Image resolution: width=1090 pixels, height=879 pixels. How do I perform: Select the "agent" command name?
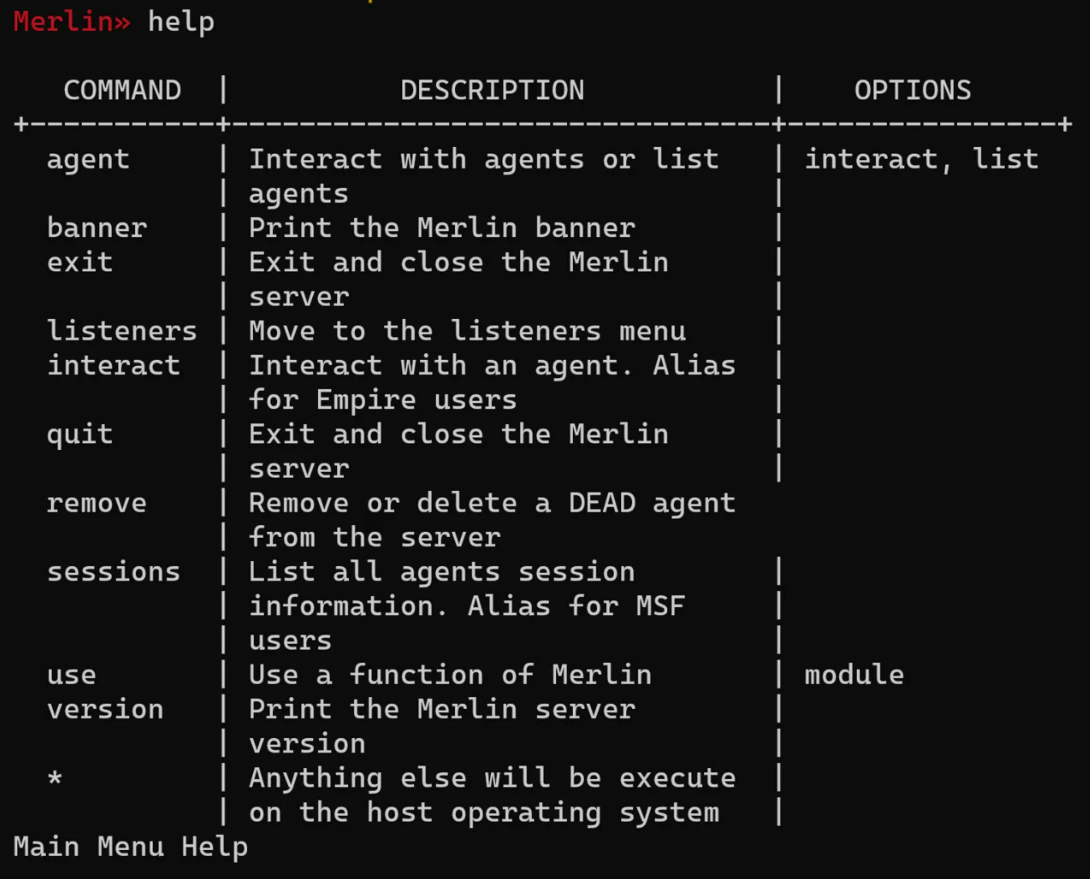[88, 159]
